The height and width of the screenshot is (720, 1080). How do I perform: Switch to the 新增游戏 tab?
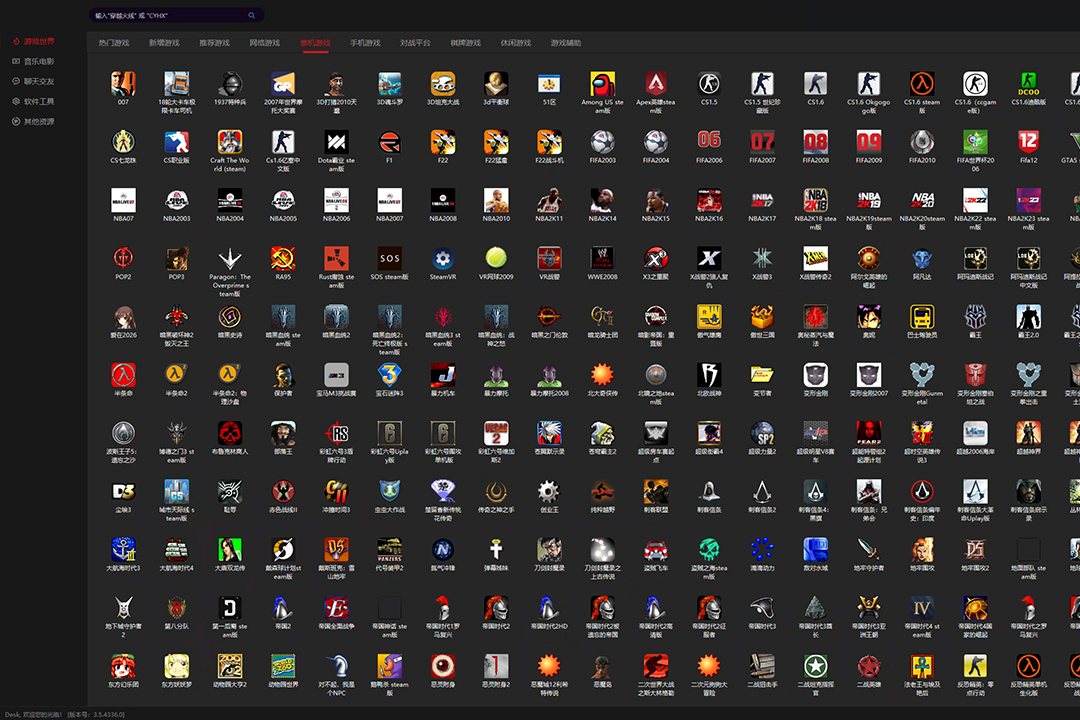coord(164,43)
